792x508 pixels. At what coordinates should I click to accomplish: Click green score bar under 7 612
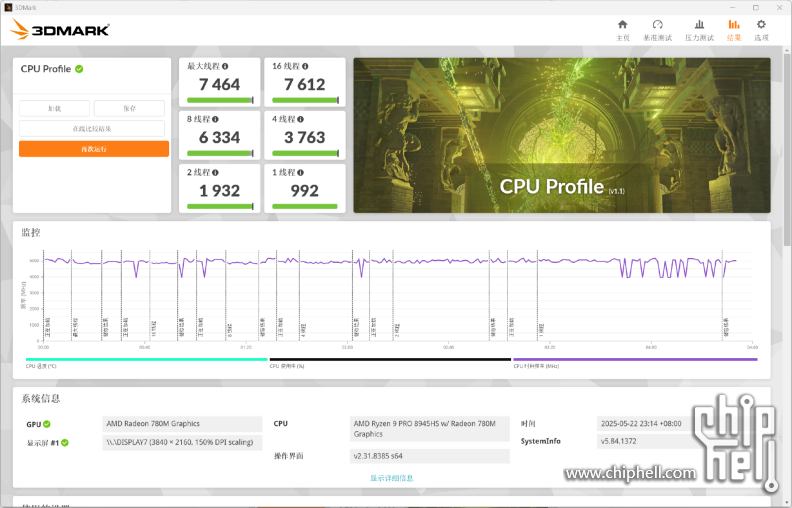pos(306,100)
